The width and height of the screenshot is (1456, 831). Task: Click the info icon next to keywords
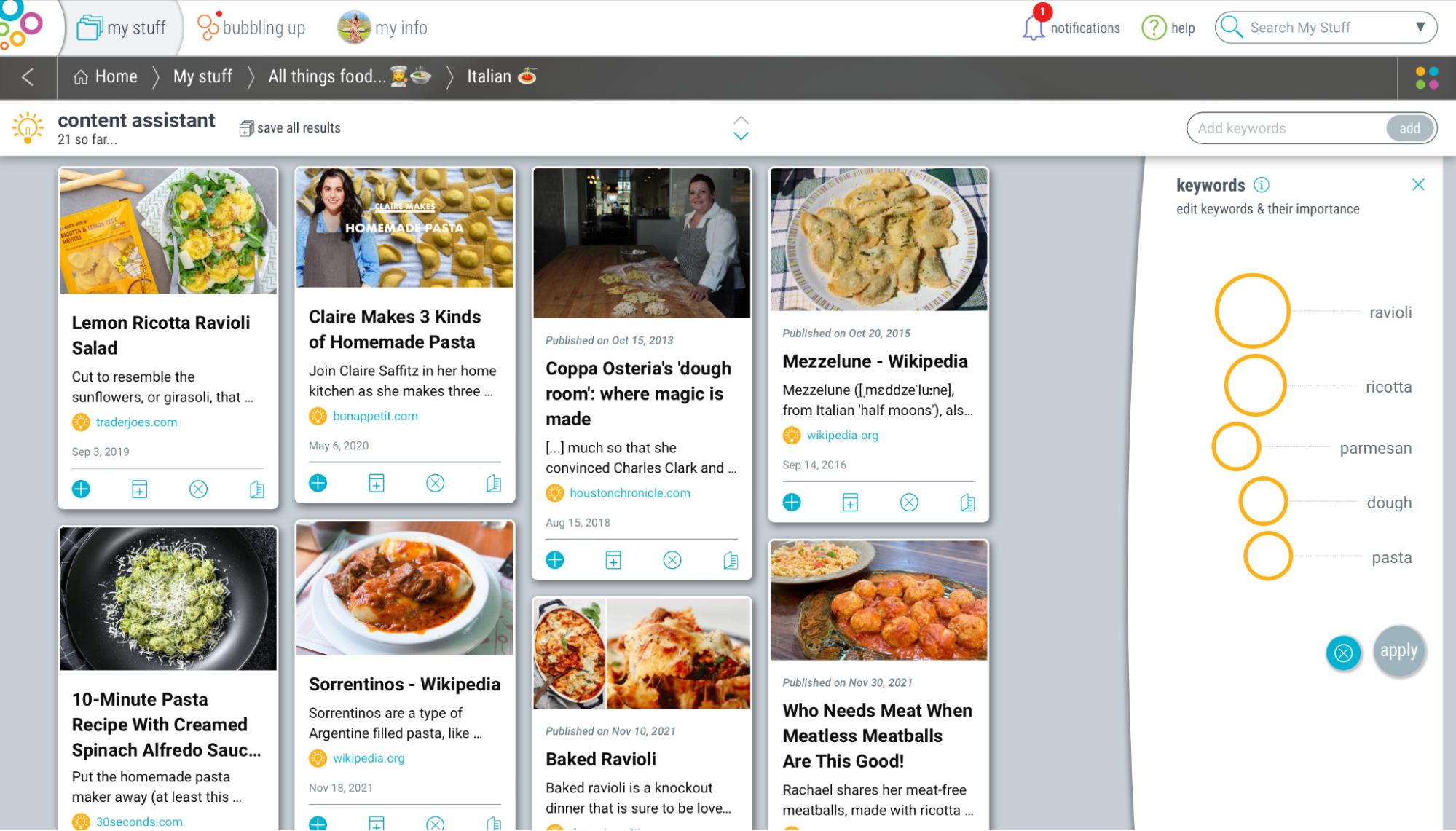1262,185
